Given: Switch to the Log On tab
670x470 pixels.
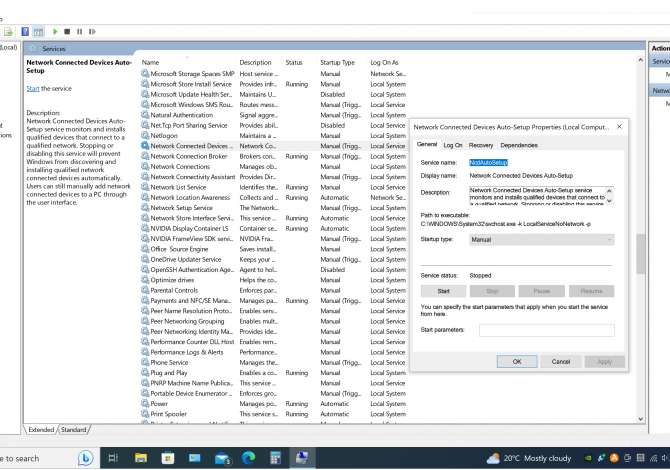Looking at the screenshot, I should coord(453,145).
